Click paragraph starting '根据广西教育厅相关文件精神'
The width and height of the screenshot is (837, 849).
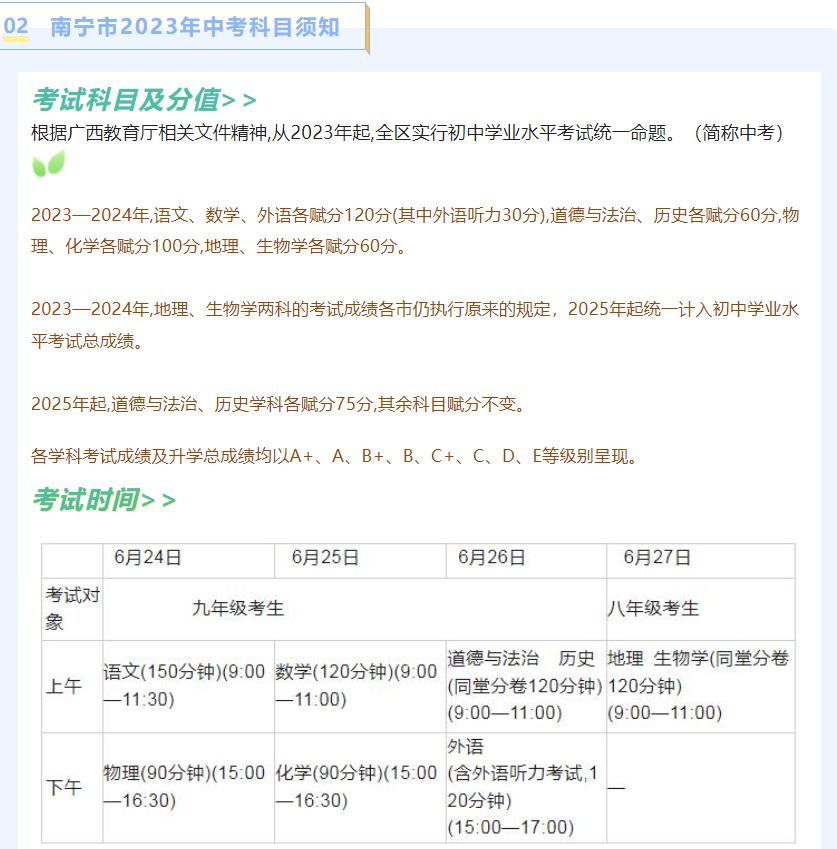(x=407, y=133)
